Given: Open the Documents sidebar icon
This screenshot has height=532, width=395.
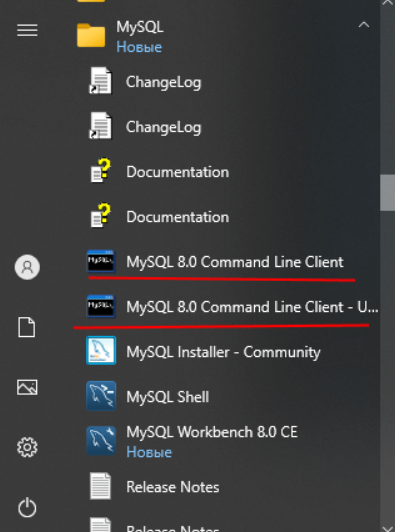Looking at the screenshot, I should pyautogui.click(x=27, y=327).
